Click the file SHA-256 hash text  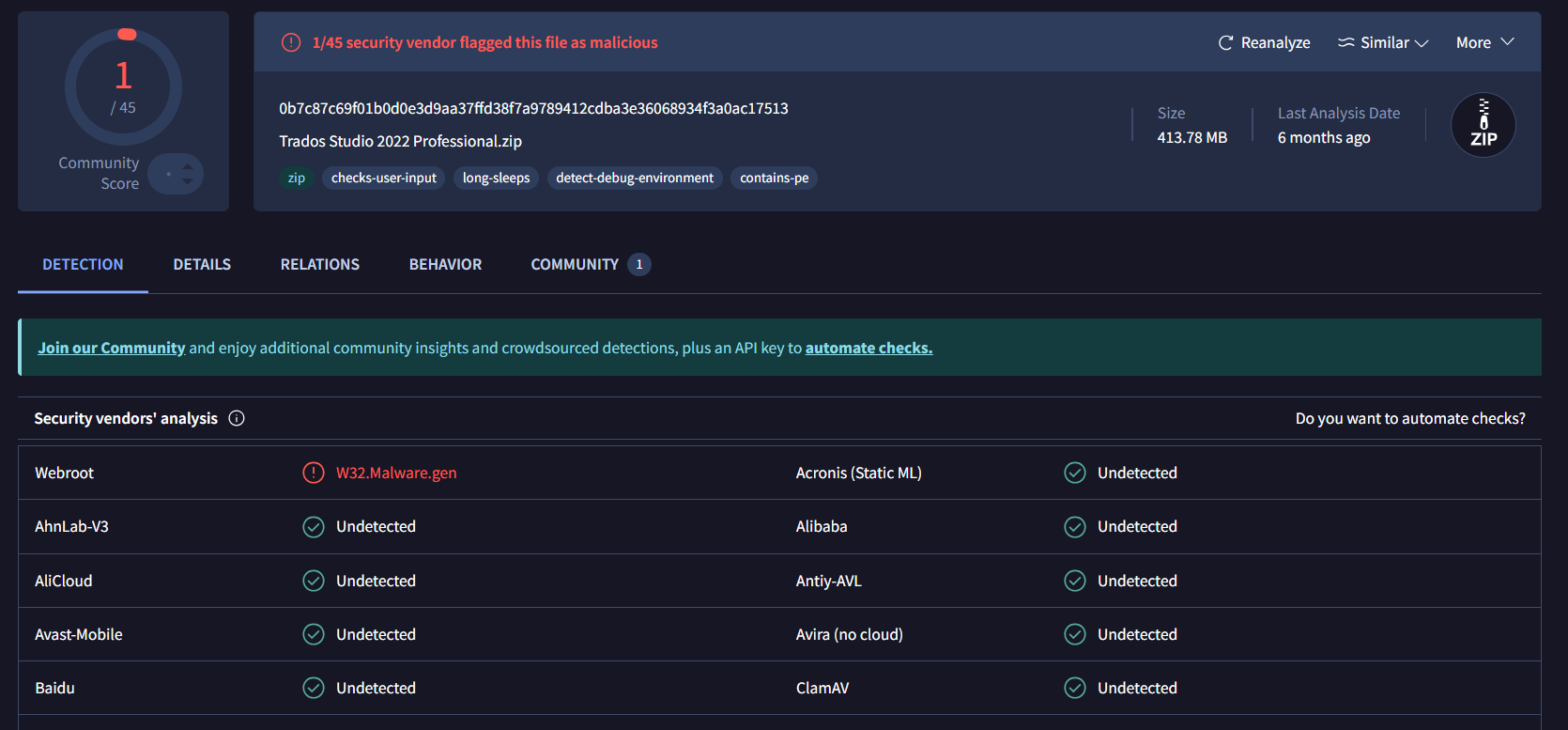click(533, 108)
